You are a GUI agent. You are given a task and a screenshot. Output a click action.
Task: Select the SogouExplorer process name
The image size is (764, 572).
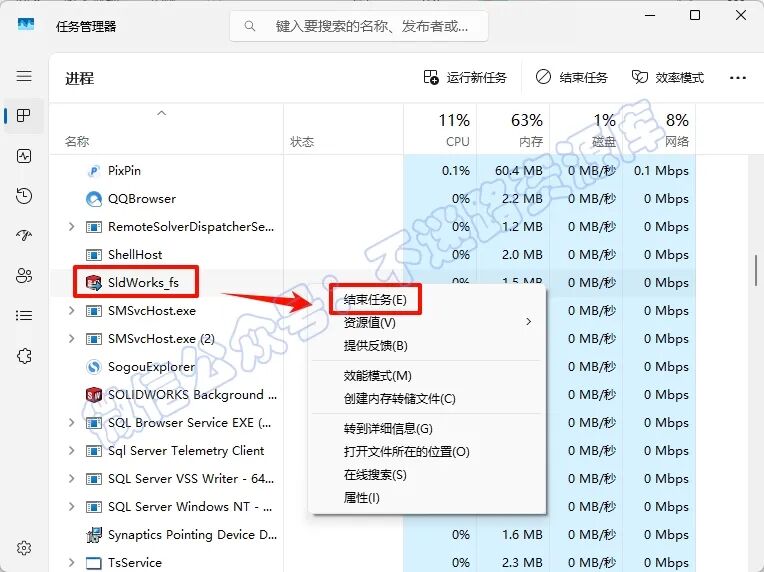point(152,367)
